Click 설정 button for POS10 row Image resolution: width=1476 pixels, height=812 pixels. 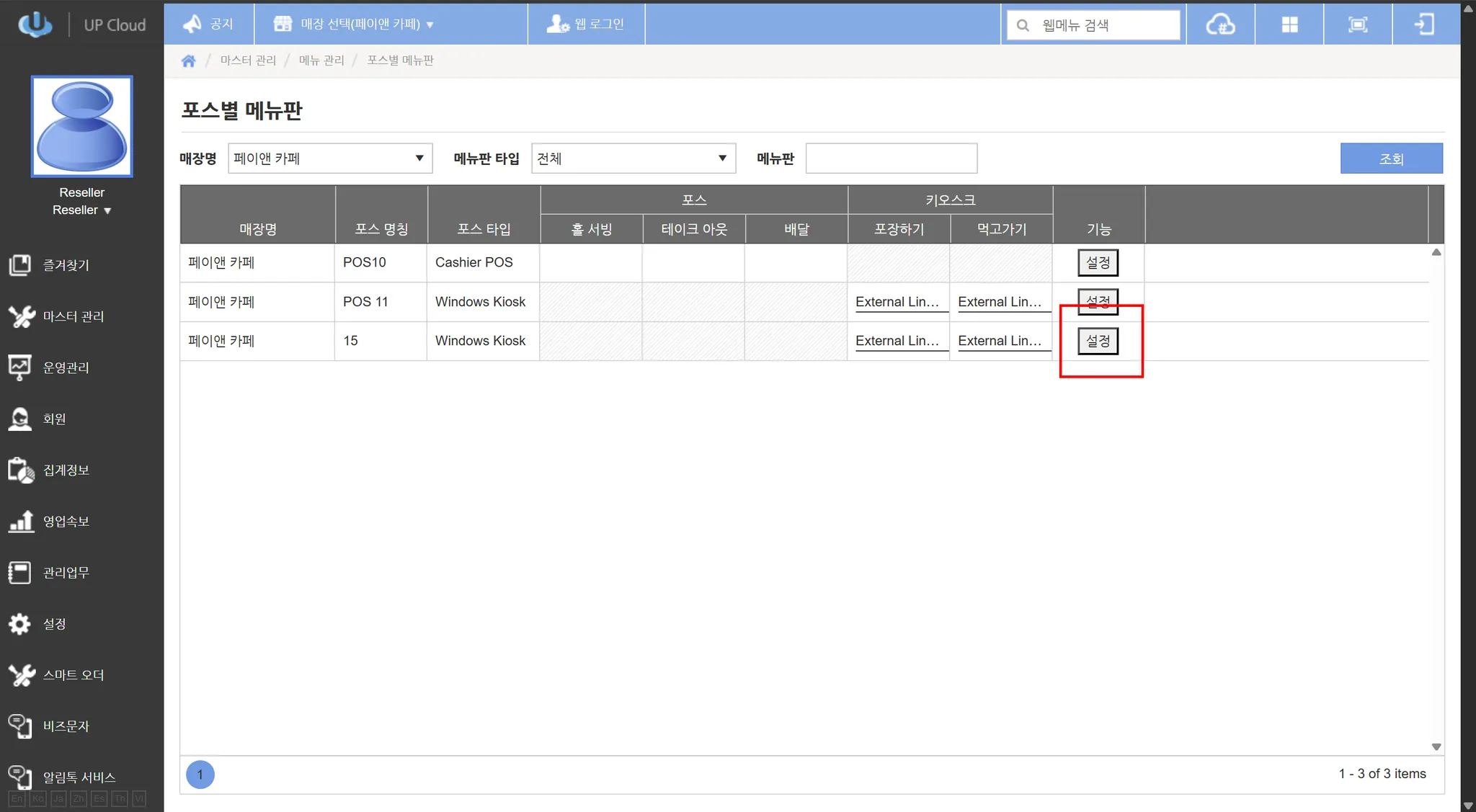pos(1098,263)
